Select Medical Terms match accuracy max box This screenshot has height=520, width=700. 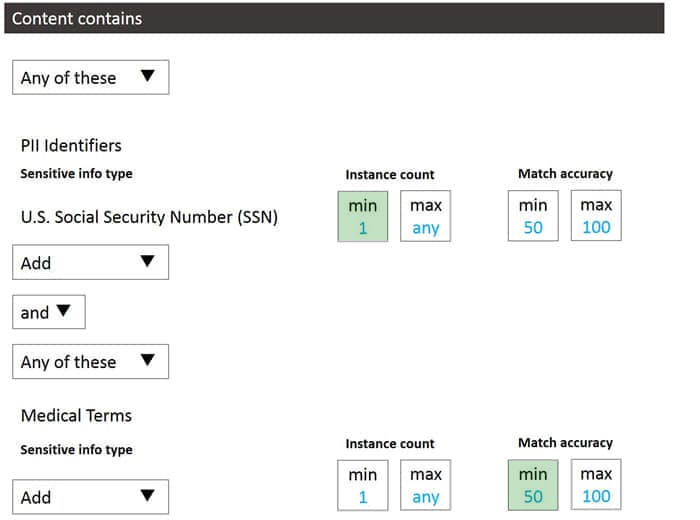tap(596, 485)
